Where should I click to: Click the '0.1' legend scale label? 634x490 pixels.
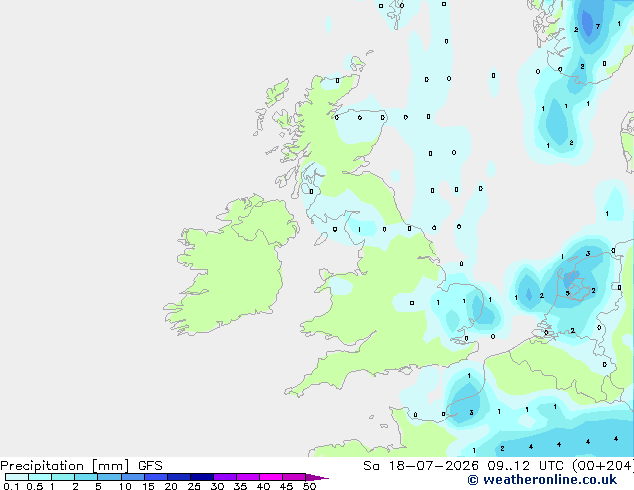coord(11,486)
